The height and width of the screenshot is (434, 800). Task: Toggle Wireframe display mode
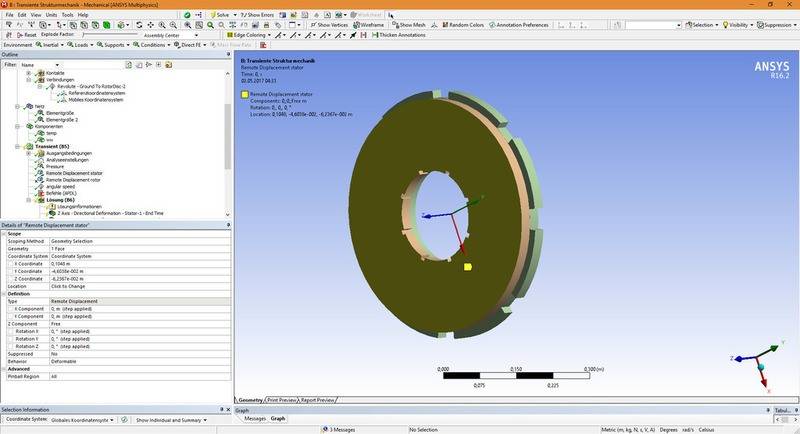tap(368, 24)
